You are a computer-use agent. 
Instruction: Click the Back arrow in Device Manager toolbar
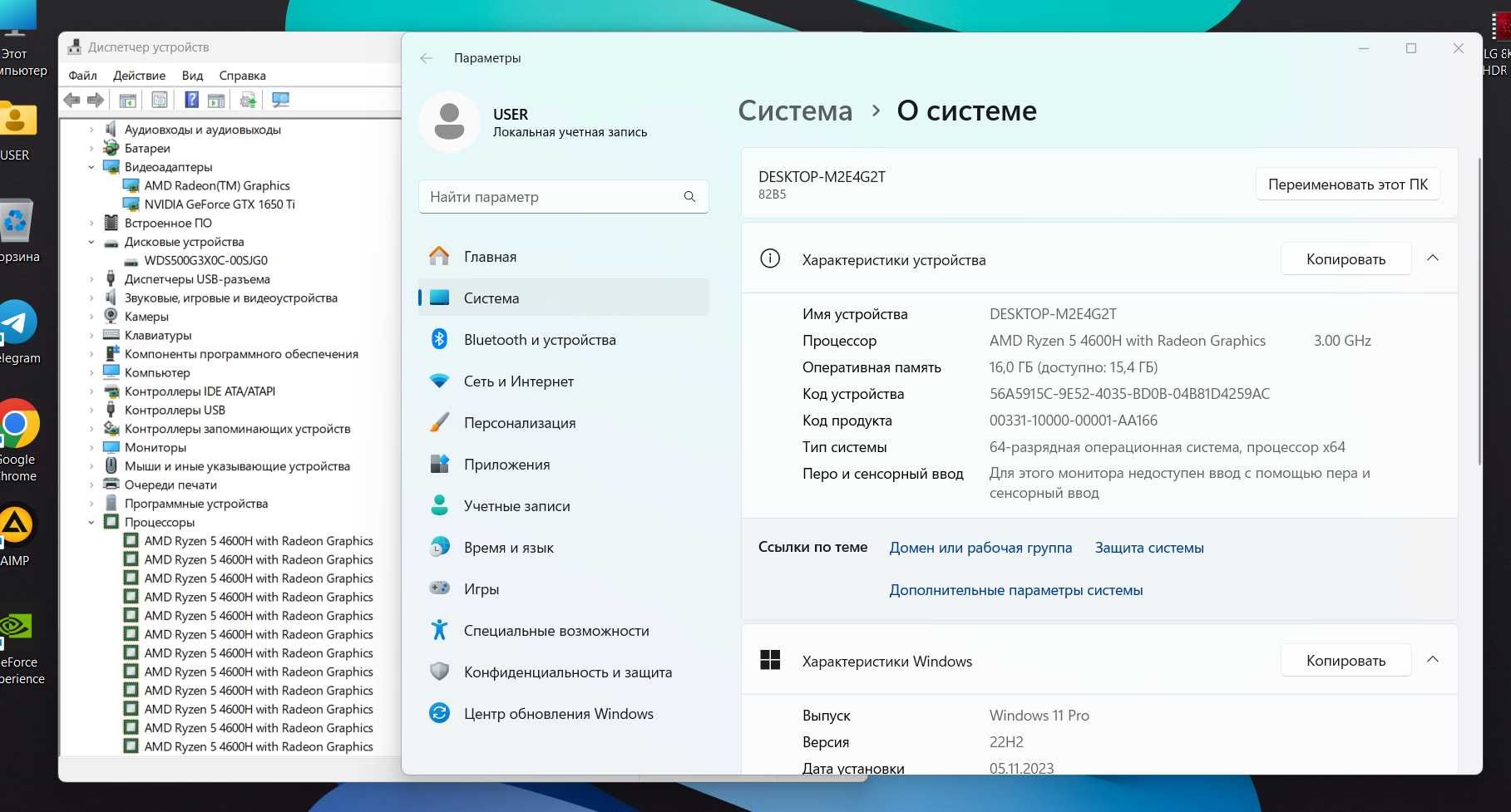pos(72,100)
